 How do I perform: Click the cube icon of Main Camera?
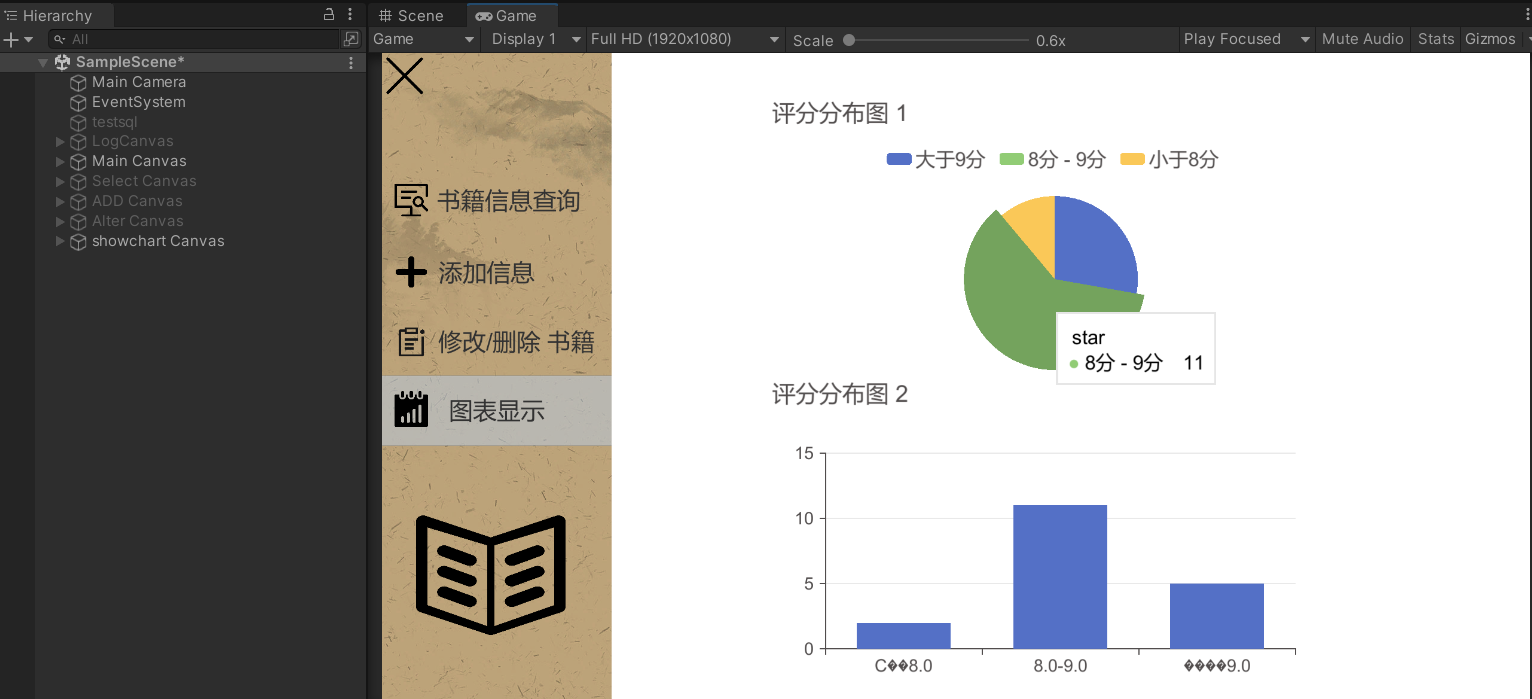[78, 82]
